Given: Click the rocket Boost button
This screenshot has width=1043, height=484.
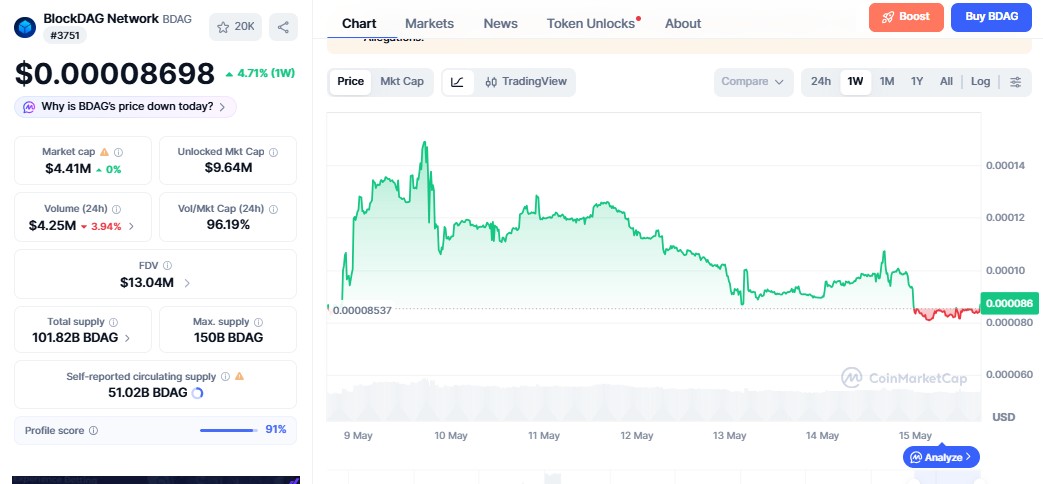Looking at the screenshot, I should click(x=906, y=17).
